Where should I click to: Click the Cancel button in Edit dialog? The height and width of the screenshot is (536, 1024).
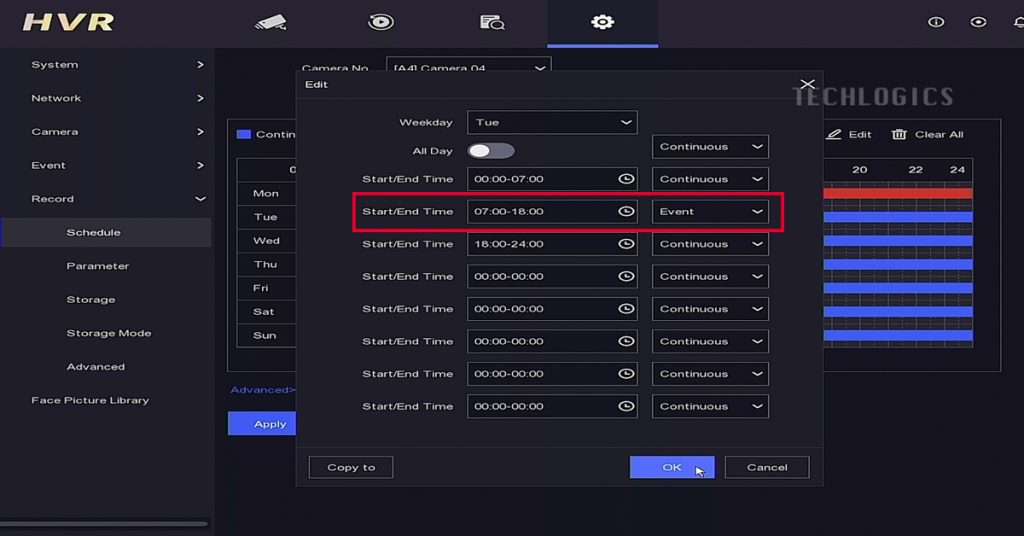tap(767, 467)
